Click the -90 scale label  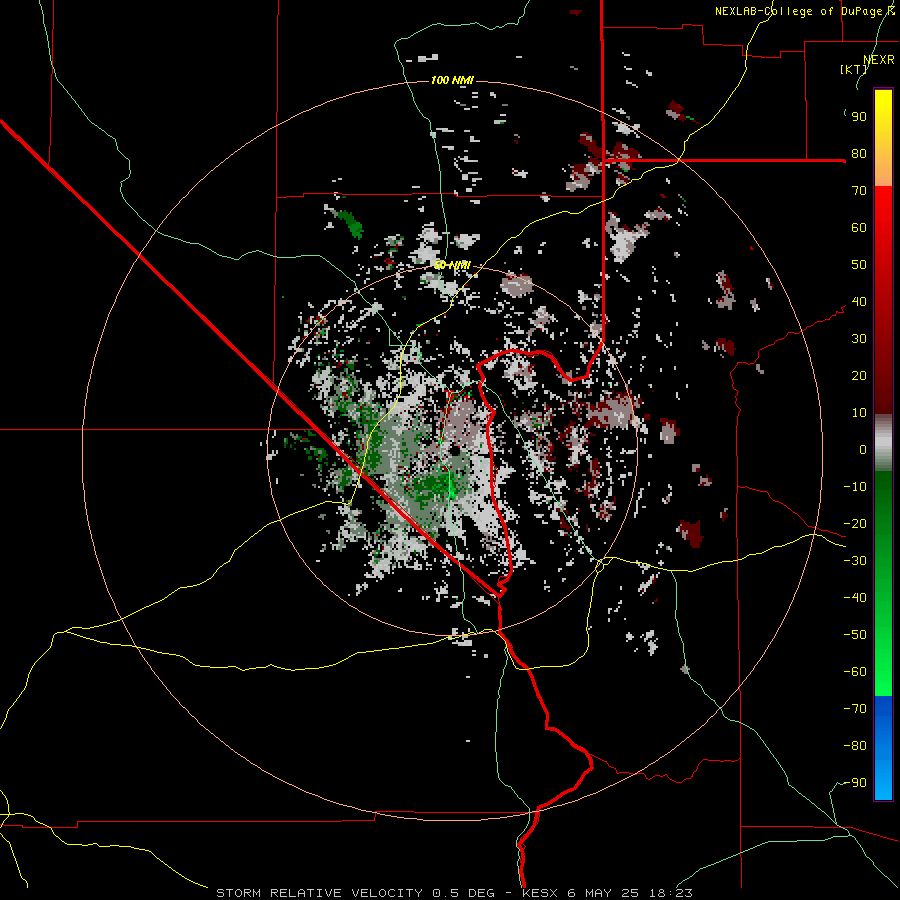click(x=855, y=783)
